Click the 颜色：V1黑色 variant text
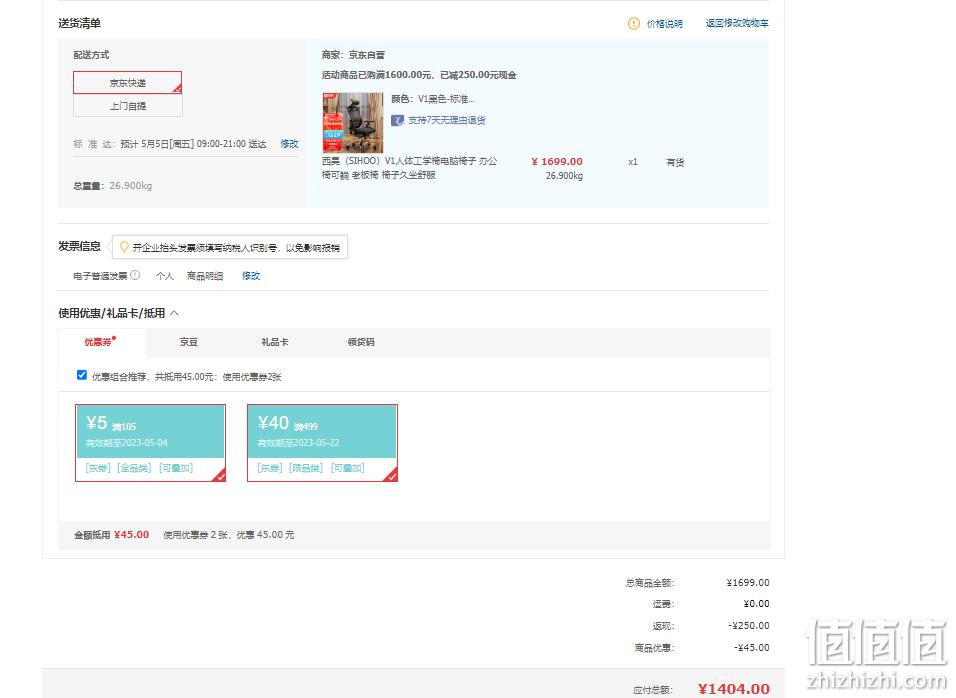This screenshot has height=698, width=956. (433, 99)
